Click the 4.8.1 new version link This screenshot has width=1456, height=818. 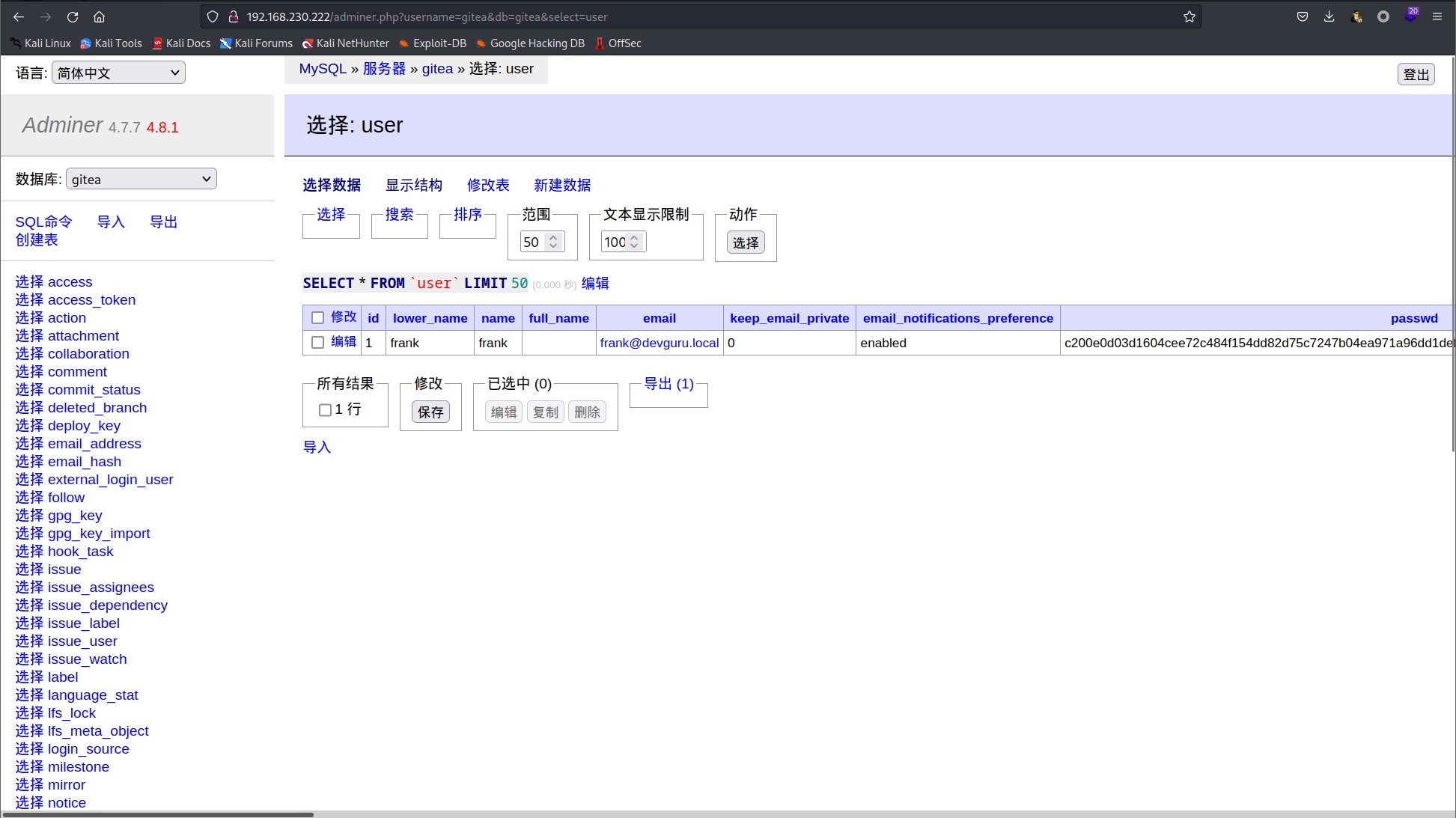coord(162,127)
